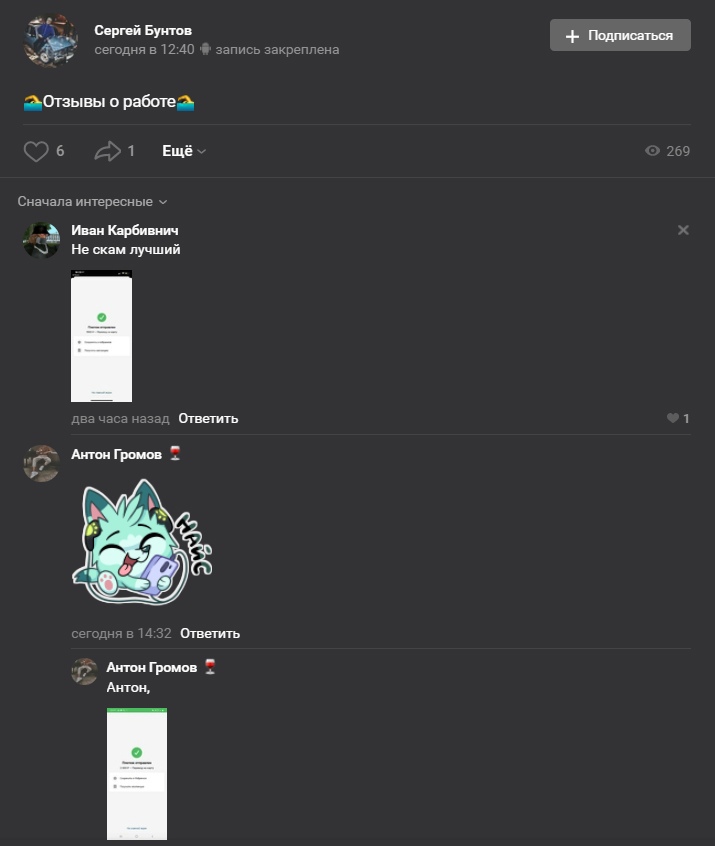Open the screenshot attached in Антон's reply
This screenshot has height=846, width=715.
pos(137,774)
